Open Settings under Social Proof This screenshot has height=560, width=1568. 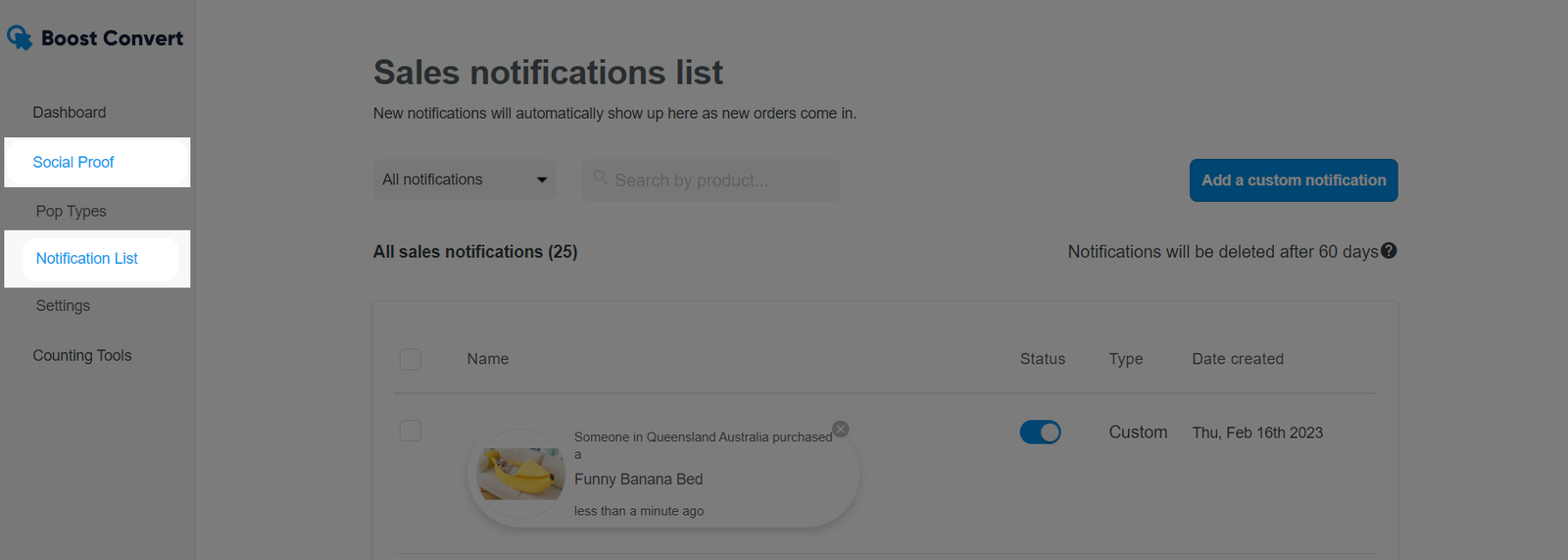point(63,306)
